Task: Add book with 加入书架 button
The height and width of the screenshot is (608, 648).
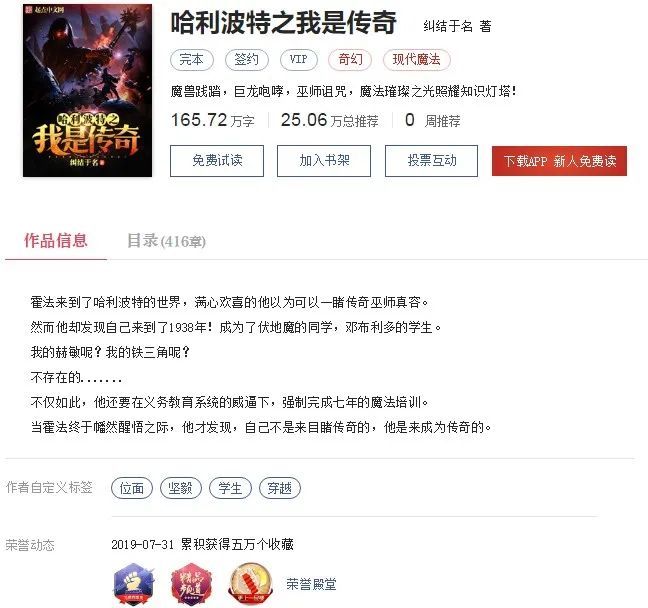Action: 324,161
